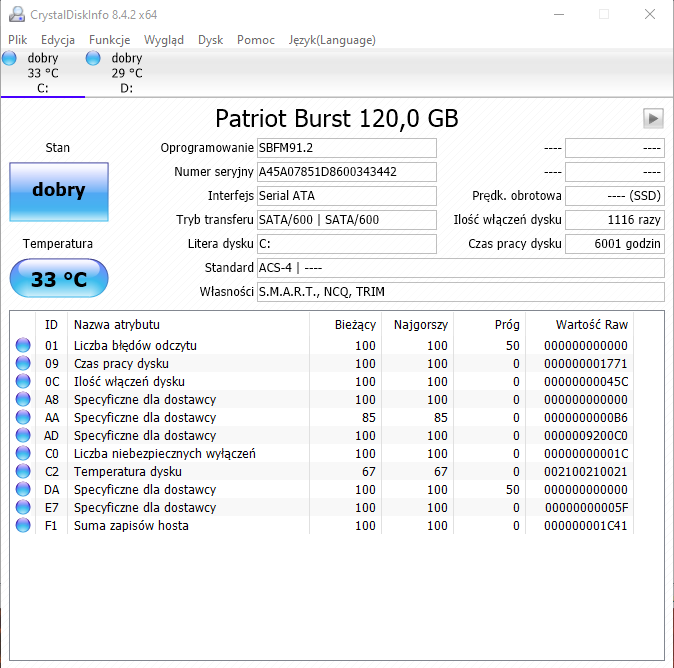Click the 'Nazwa atrybutu' column header
This screenshot has height=668, width=674.
click(x=188, y=325)
